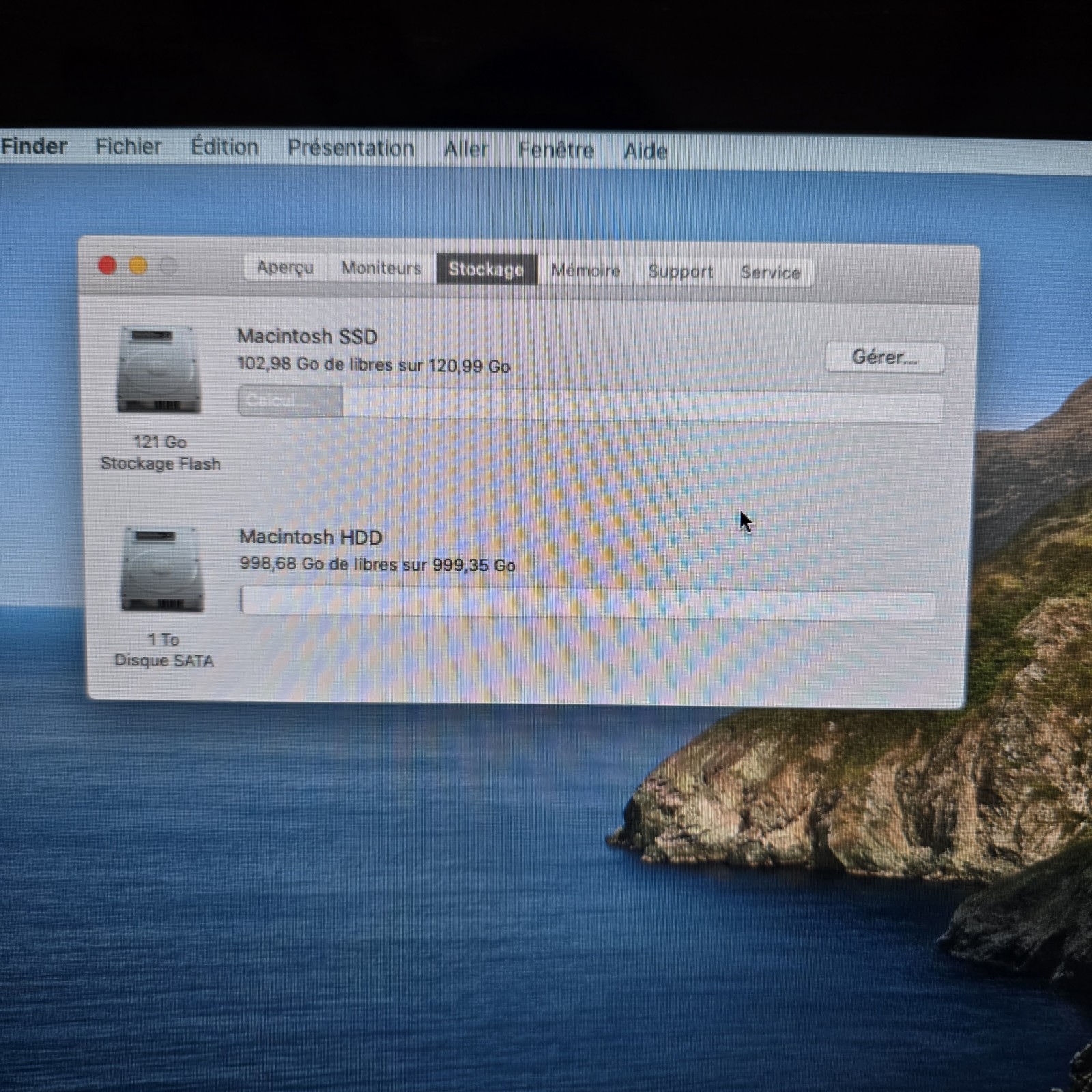This screenshot has width=1092, height=1092.
Task: Open the Fenêtre menu
Action: pos(556,149)
